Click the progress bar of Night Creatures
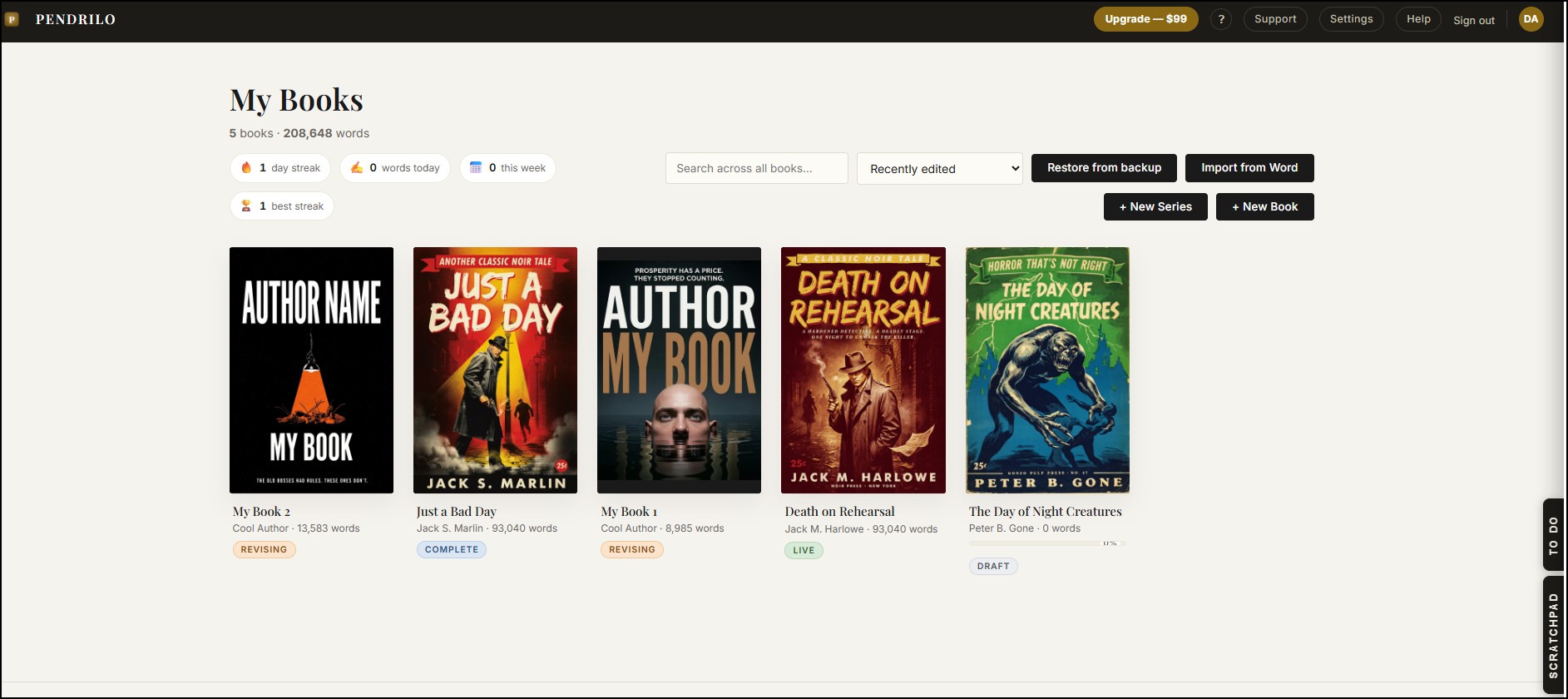This screenshot has height=699, width=1568. [x=1047, y=543]
